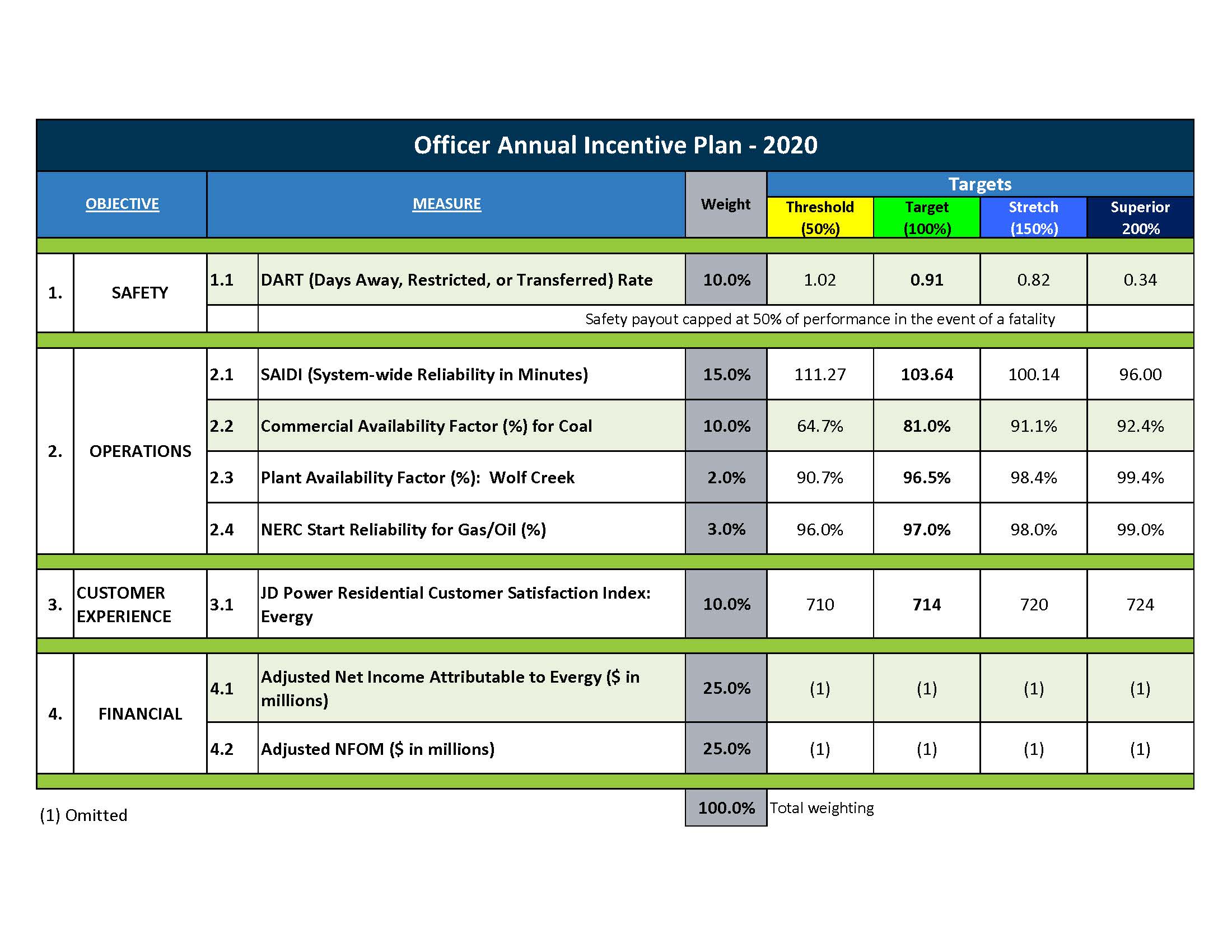Select Wolf Creek superior 99.4%
The image size is (1232, 952).
click(1140, 478)
